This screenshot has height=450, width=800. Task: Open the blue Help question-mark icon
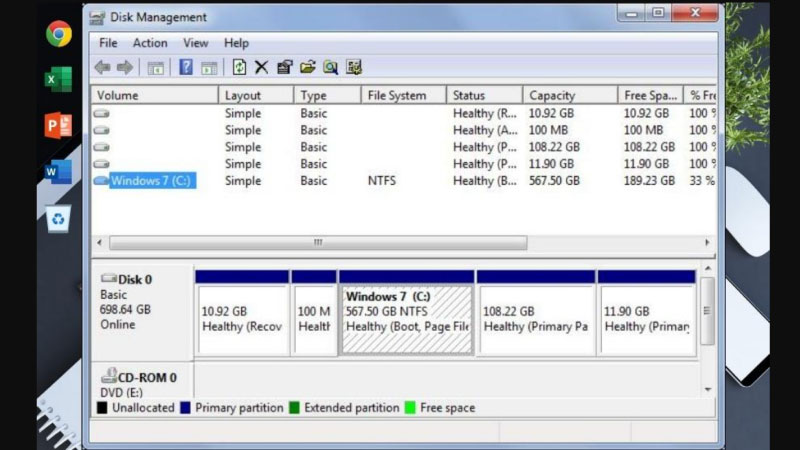186,67
